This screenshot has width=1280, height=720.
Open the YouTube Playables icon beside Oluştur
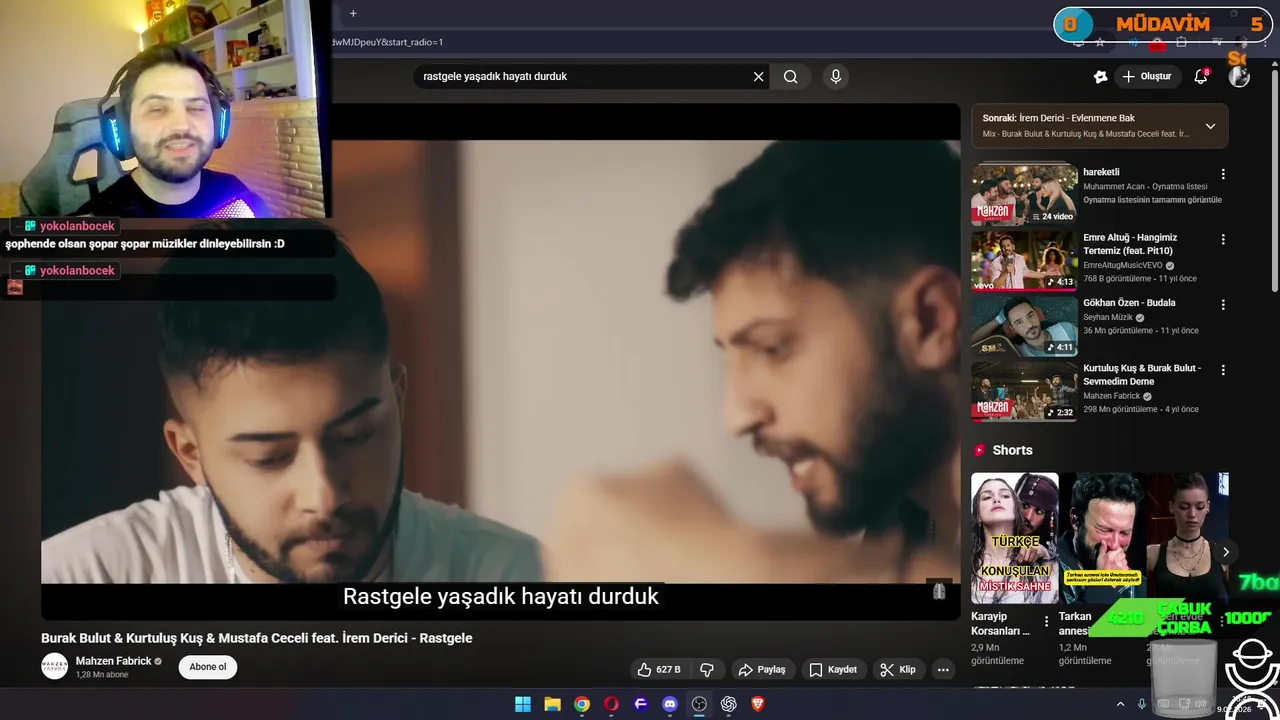click(1100, 77)
